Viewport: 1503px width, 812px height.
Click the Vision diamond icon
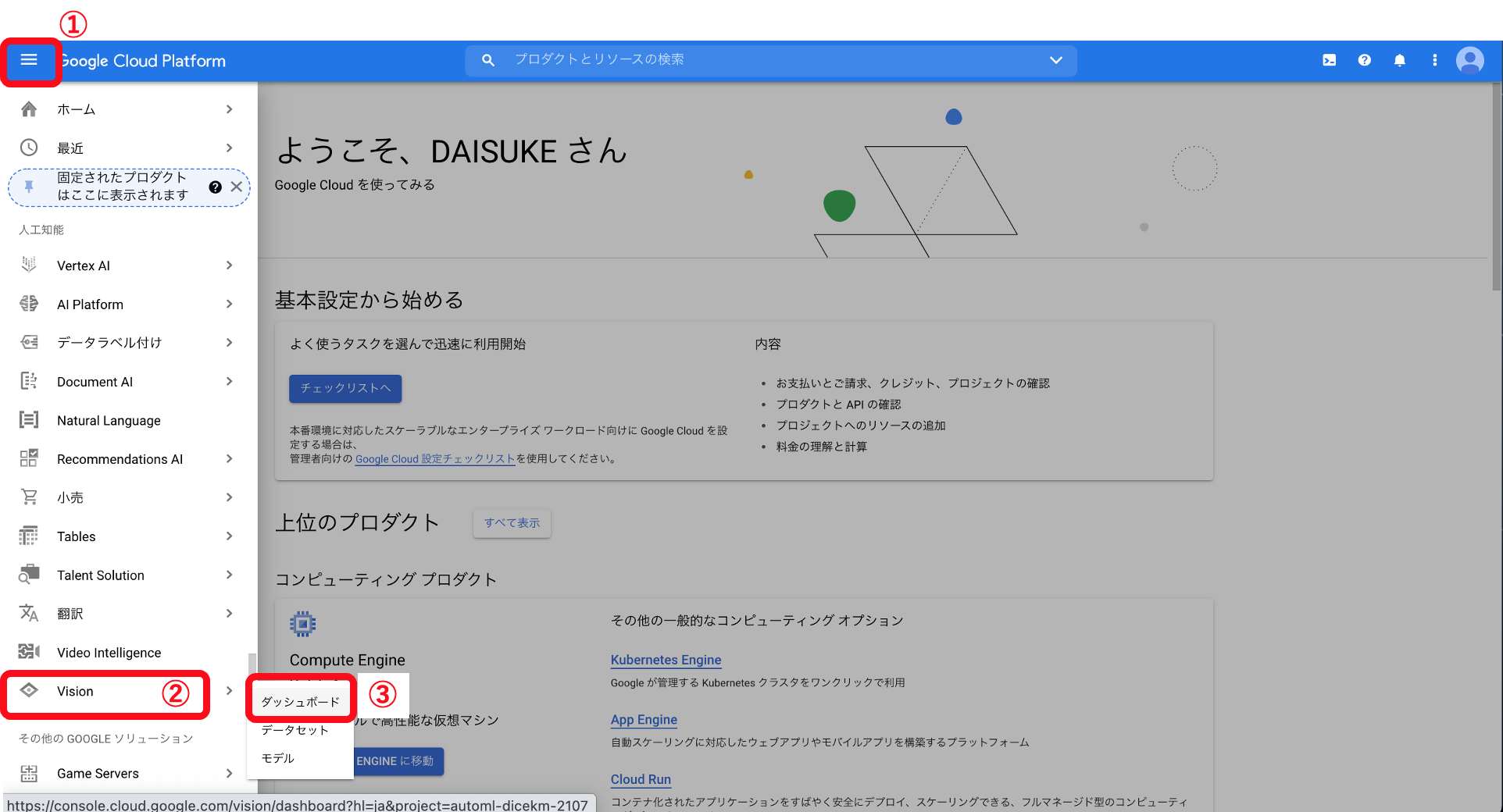click(29, 690)
